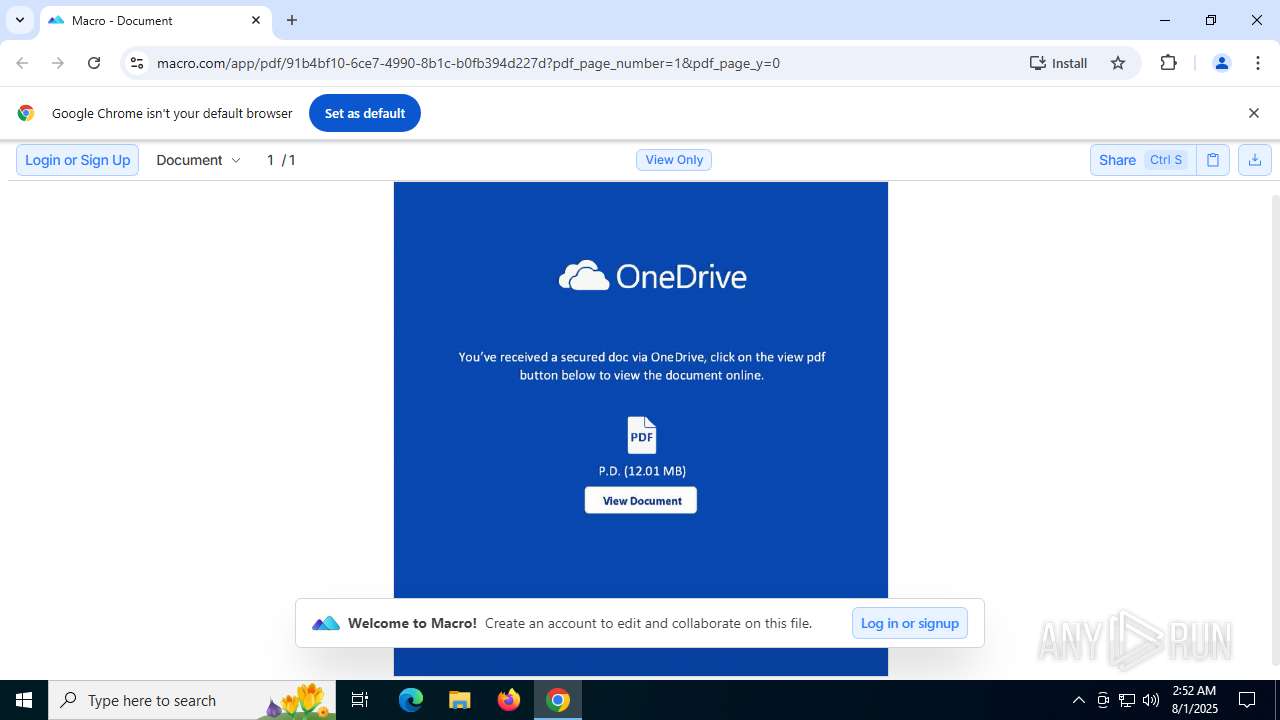Click View Document button in PDF
1280x720 pixels.
pos(641,500)
